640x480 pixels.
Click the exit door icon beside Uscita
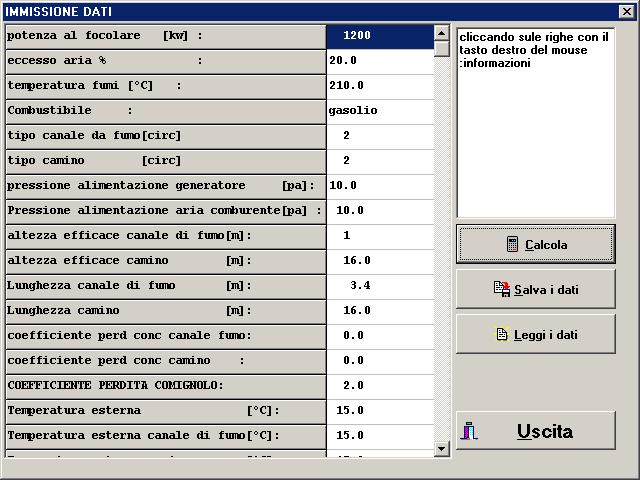click(x=469, y=431)
